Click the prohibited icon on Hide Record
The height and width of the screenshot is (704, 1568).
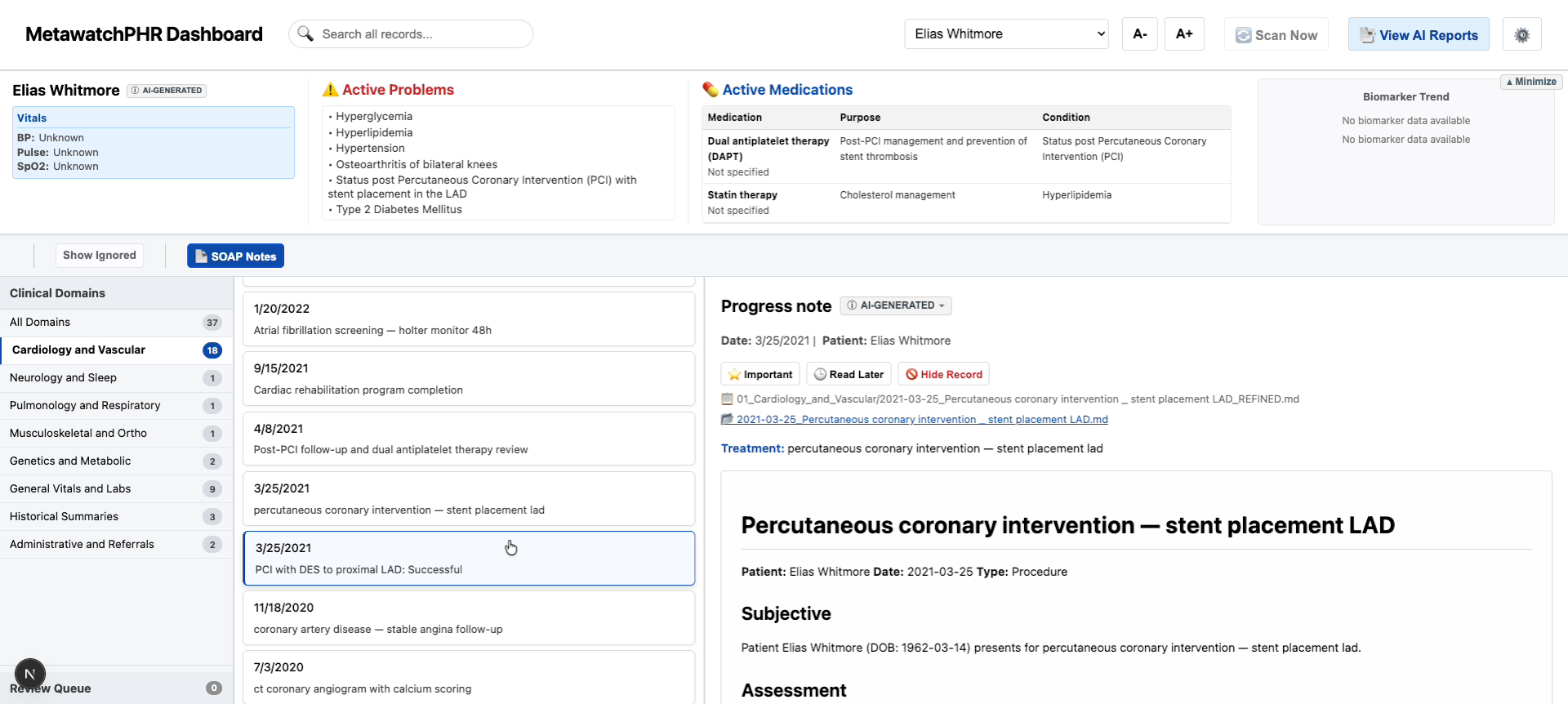point(911,374)
